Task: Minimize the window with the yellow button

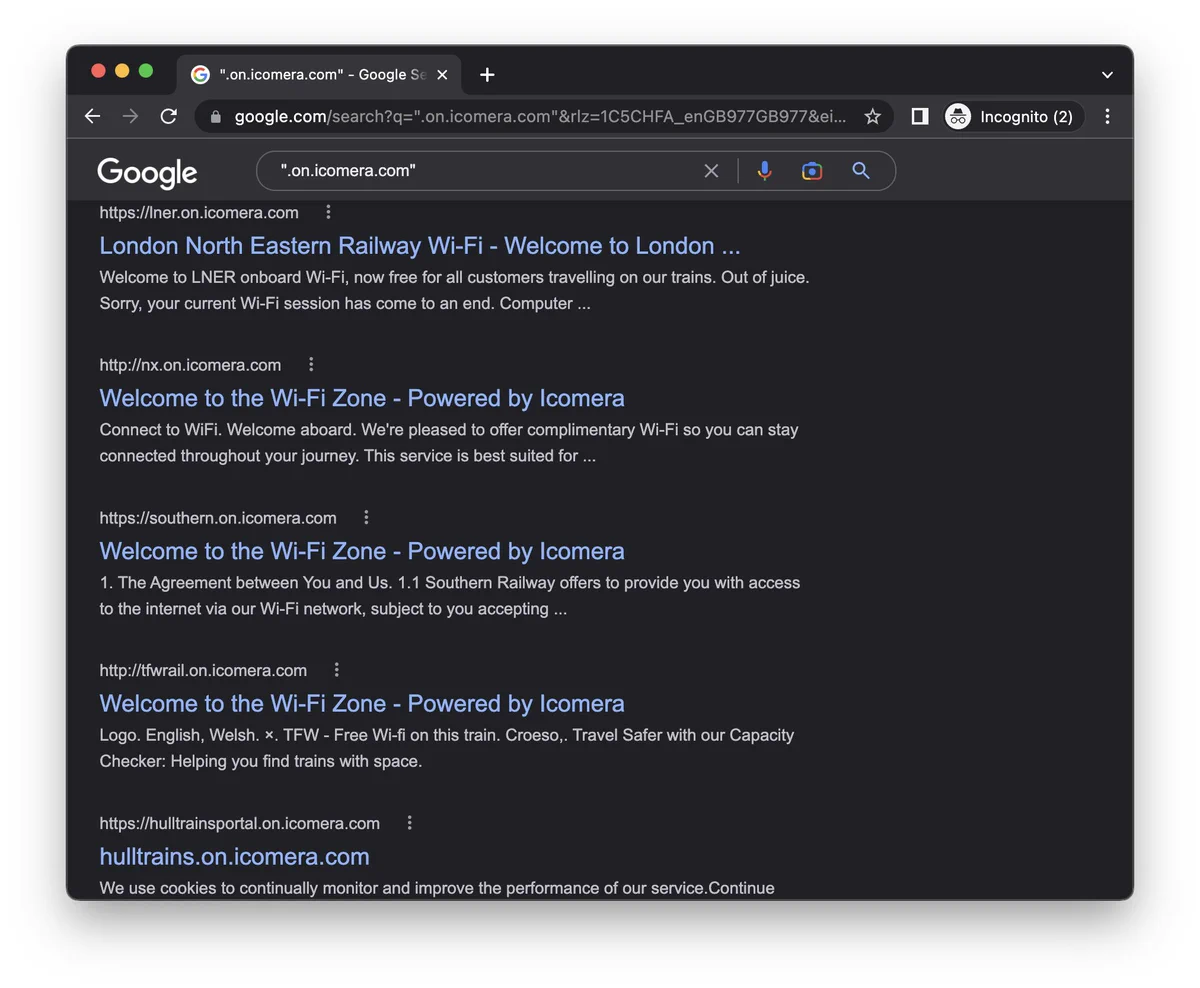Action: tap(122, 70)
